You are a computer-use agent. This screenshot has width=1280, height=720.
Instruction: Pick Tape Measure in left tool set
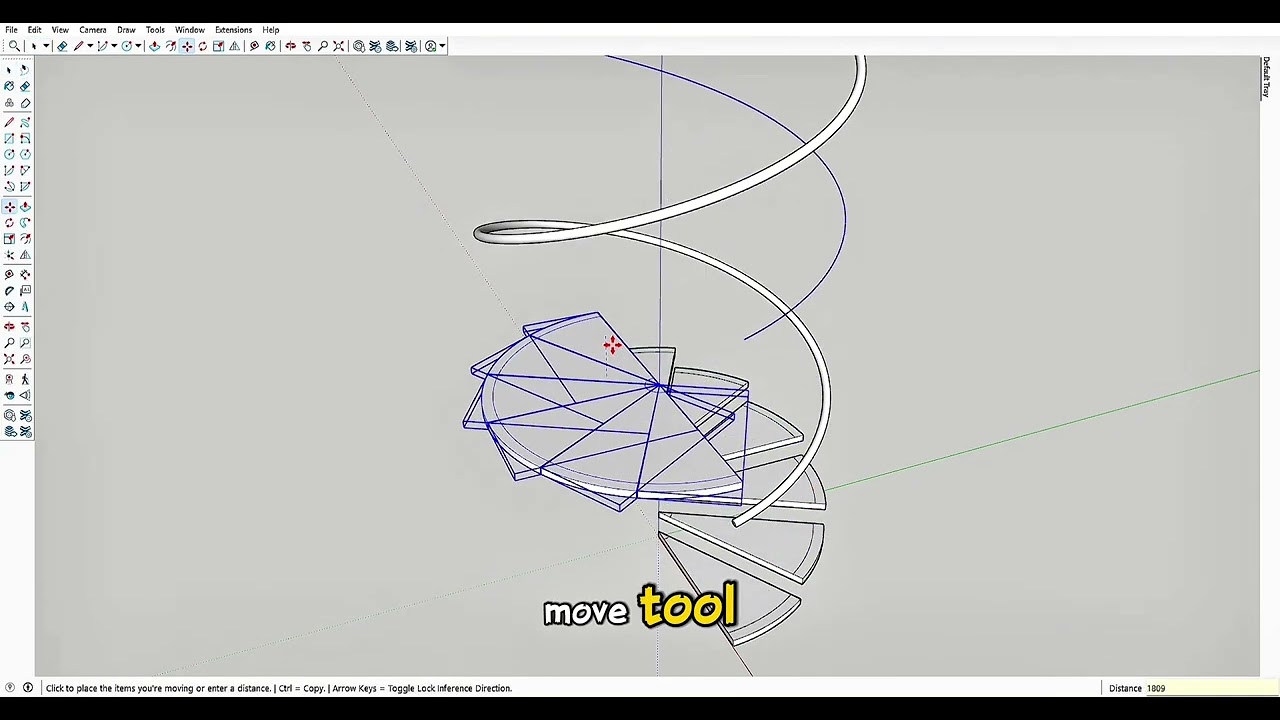point(9,274)
